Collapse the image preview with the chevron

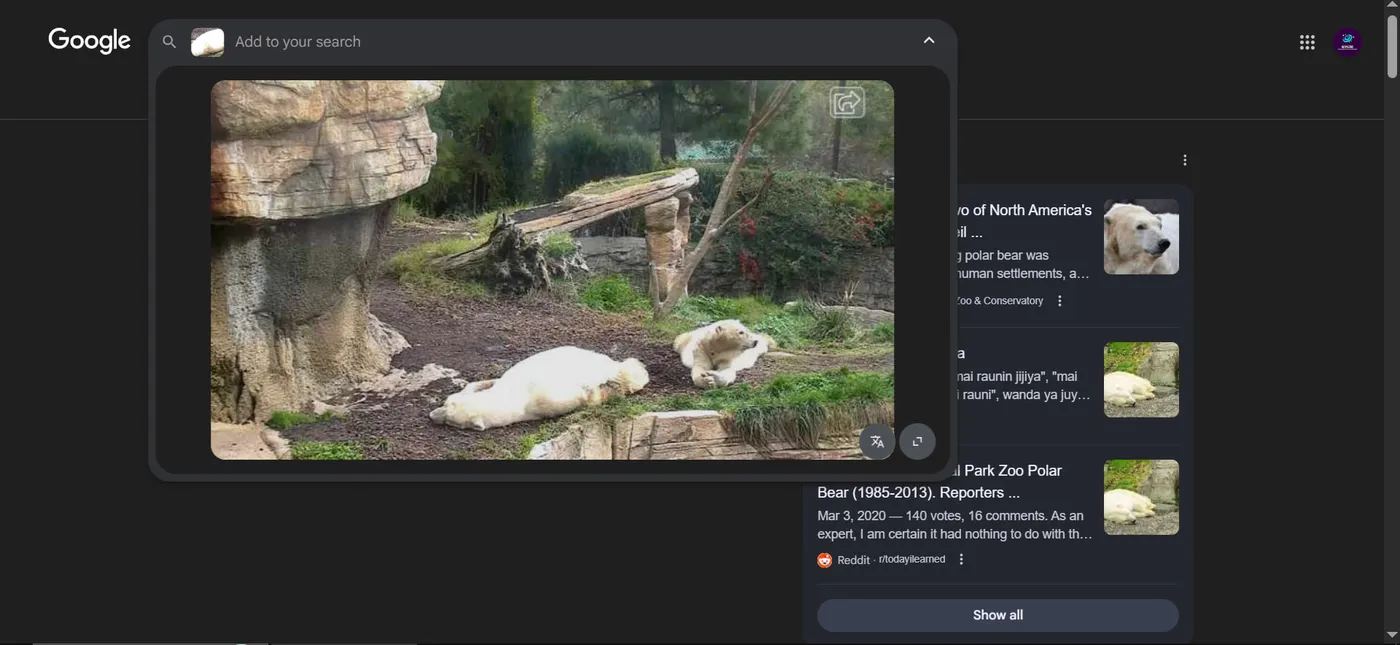click(929, 41)
